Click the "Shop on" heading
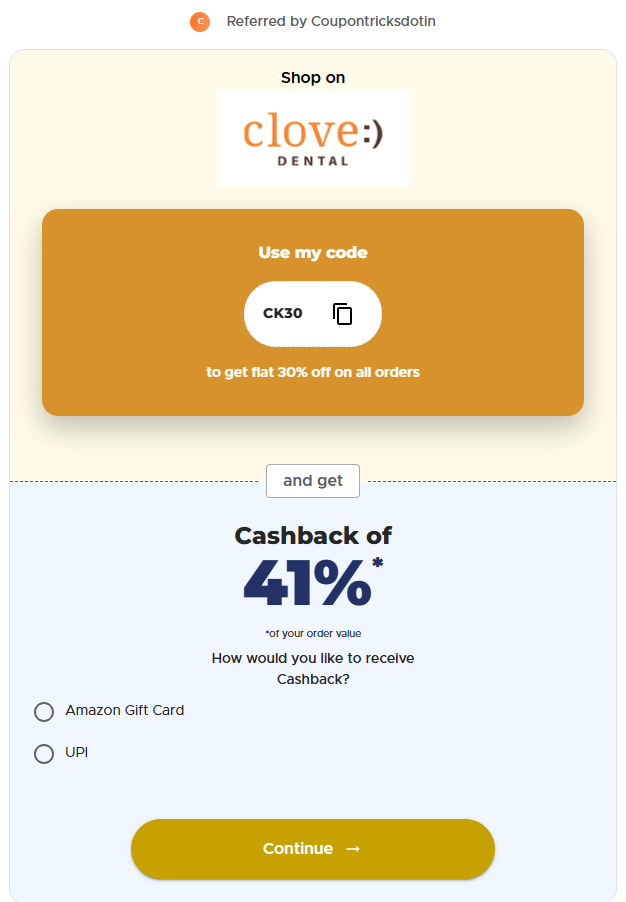 [x=313, y=78]
